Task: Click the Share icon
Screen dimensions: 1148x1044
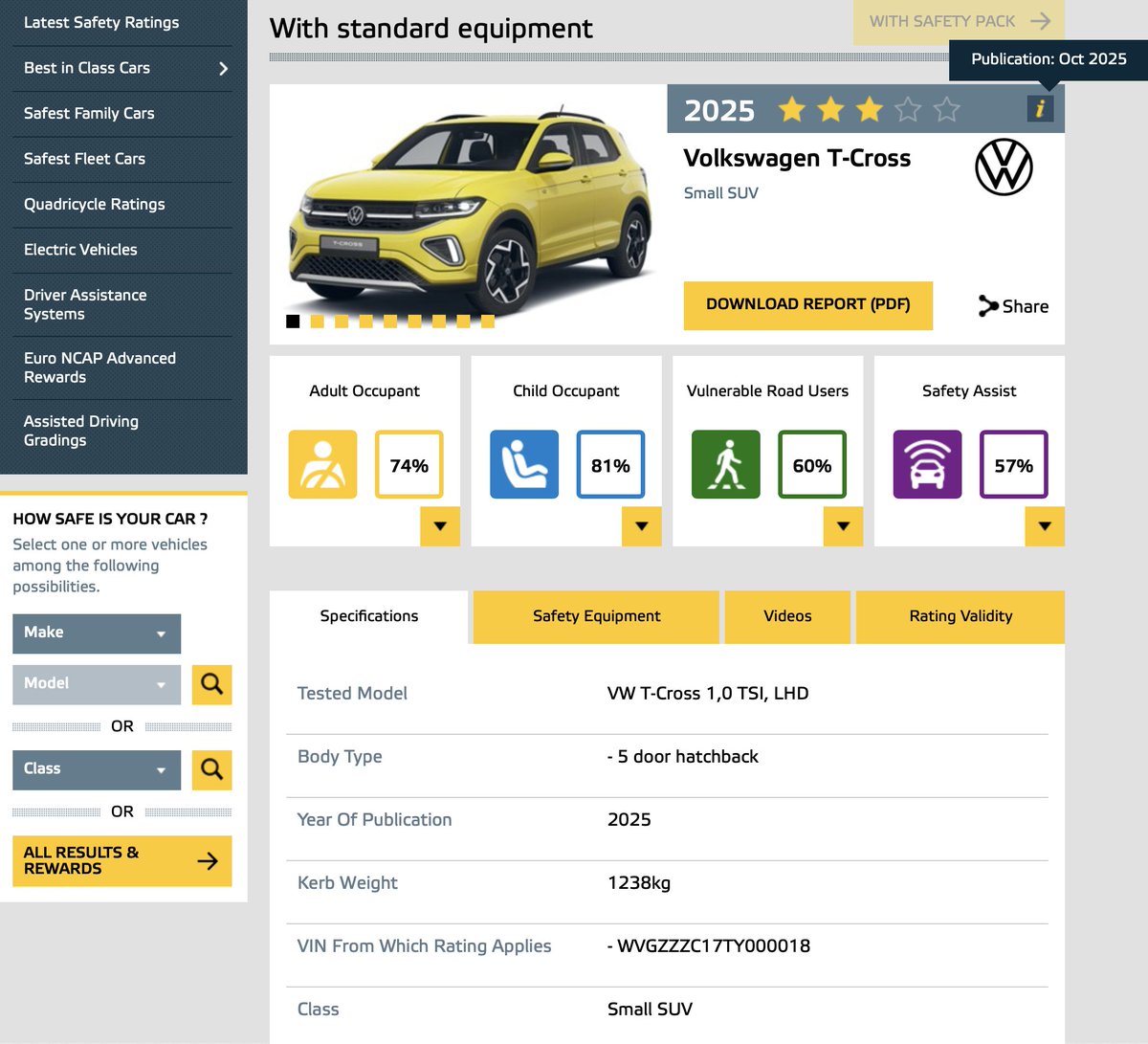Action: pyautogui.click(x=987, y=306)
